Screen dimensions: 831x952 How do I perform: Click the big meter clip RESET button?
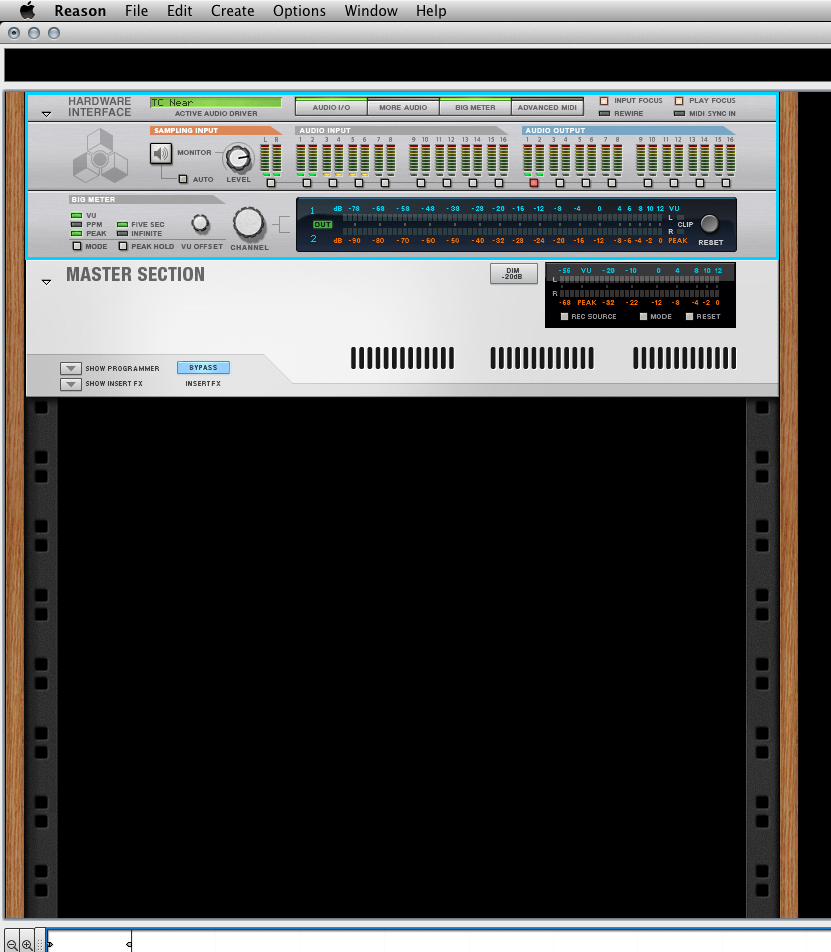coord(709,224)
